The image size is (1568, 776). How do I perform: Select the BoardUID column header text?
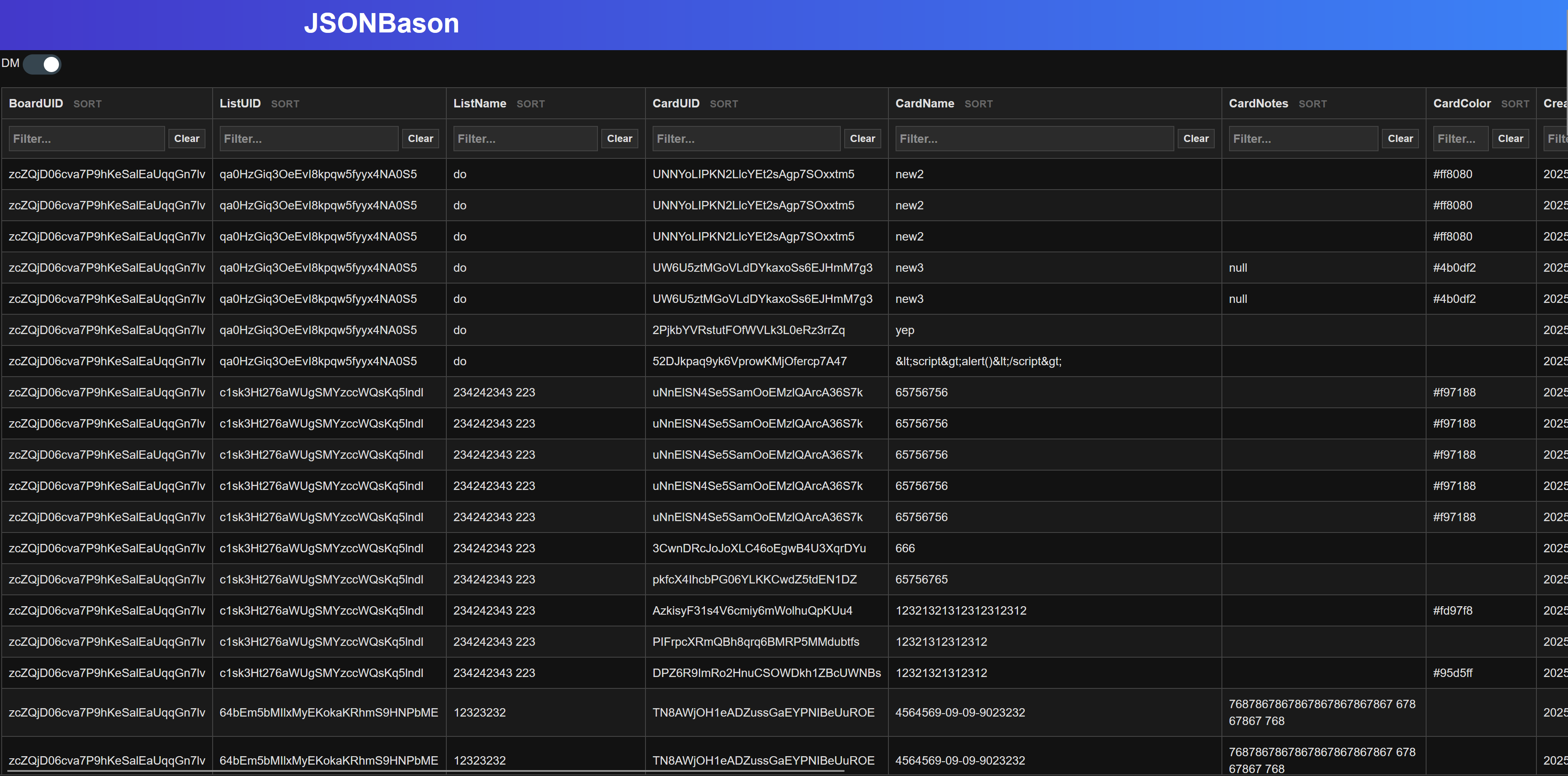click(x=36, y=104)
